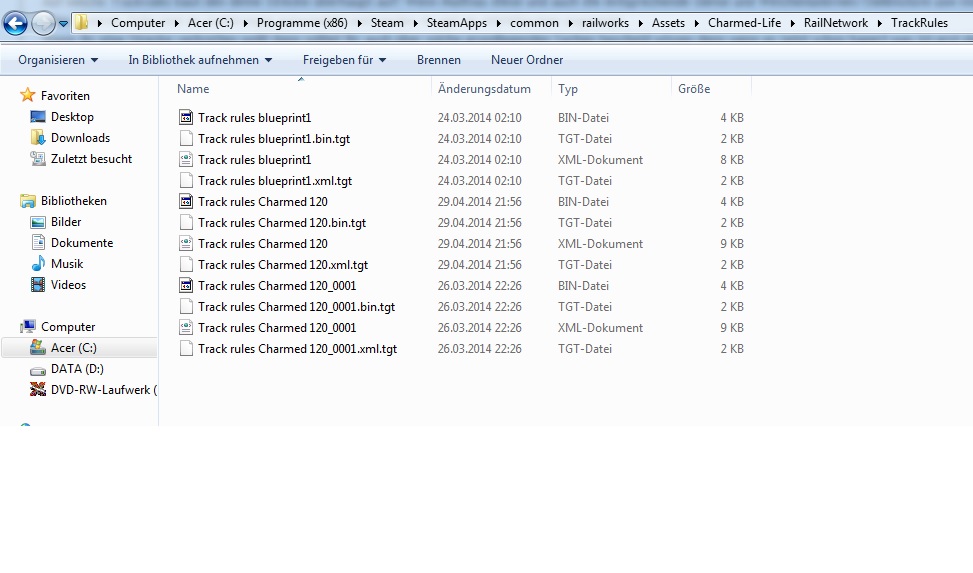This screenshot has width=973, height=573.
Task: Open the Musik library icon
Action: point(38,263)
